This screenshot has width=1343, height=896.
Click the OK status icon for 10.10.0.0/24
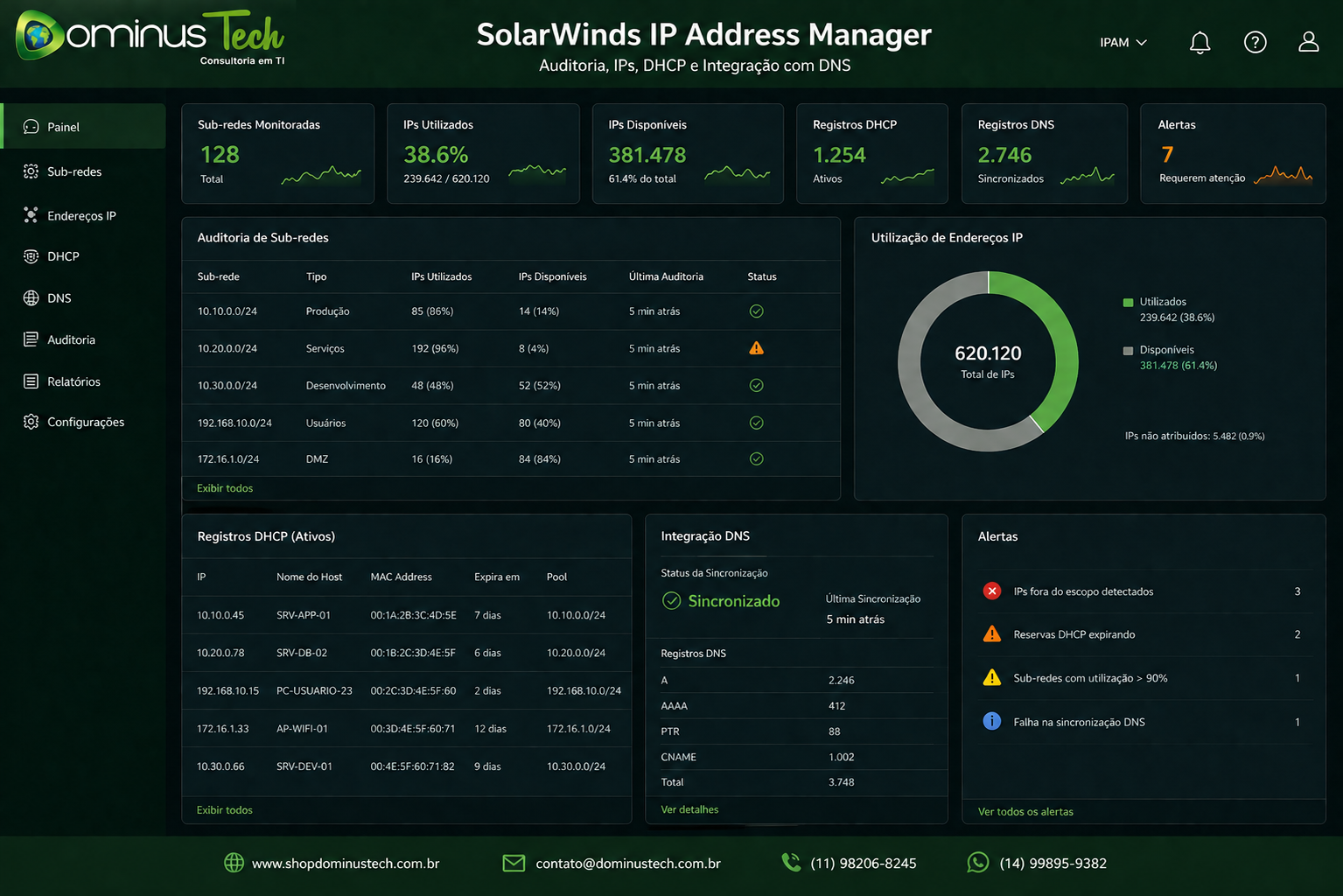(x=757, y=311)
